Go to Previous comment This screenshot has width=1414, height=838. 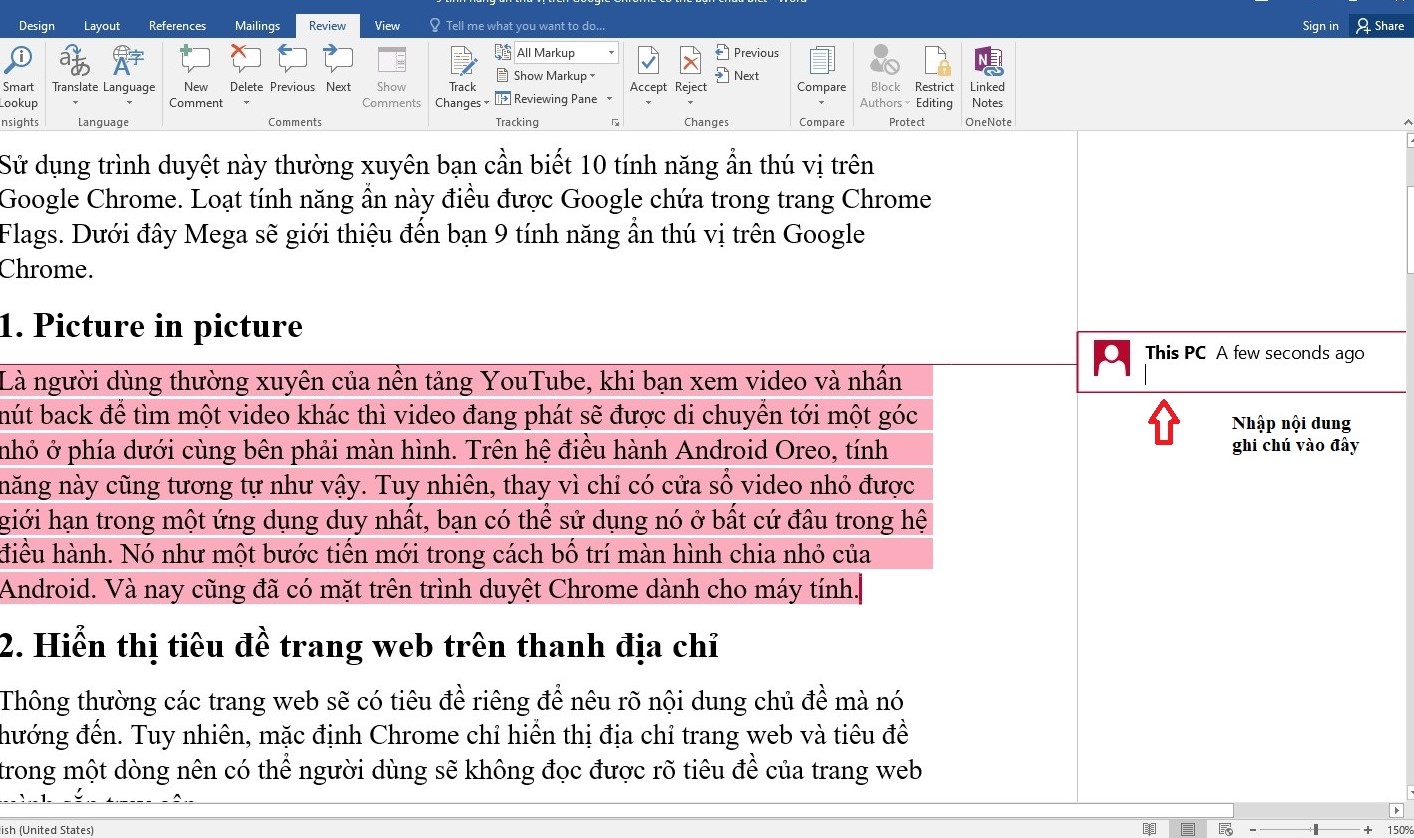292,70
